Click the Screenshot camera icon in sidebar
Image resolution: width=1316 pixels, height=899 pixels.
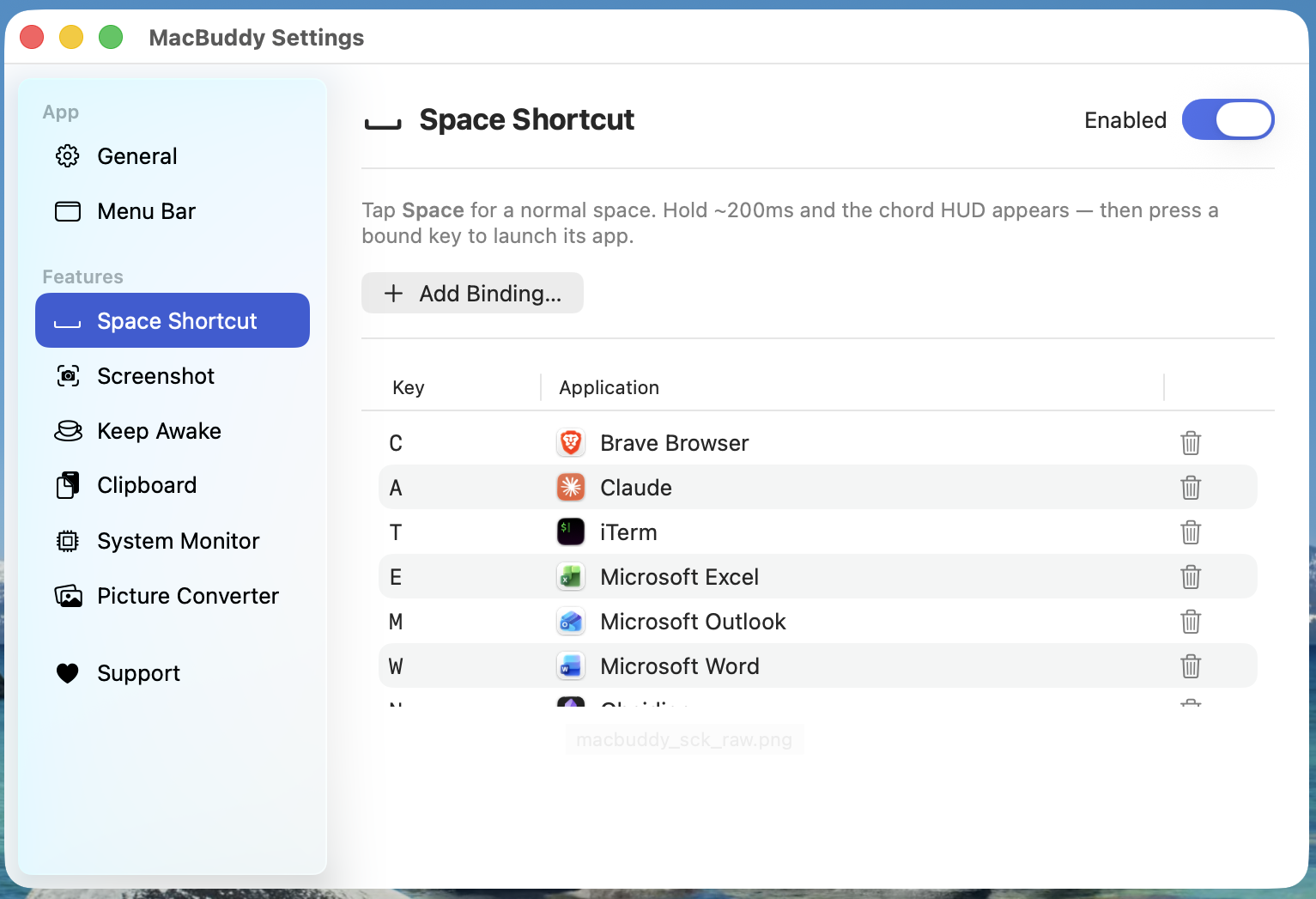pyautogui.click(x=68, y=376)
